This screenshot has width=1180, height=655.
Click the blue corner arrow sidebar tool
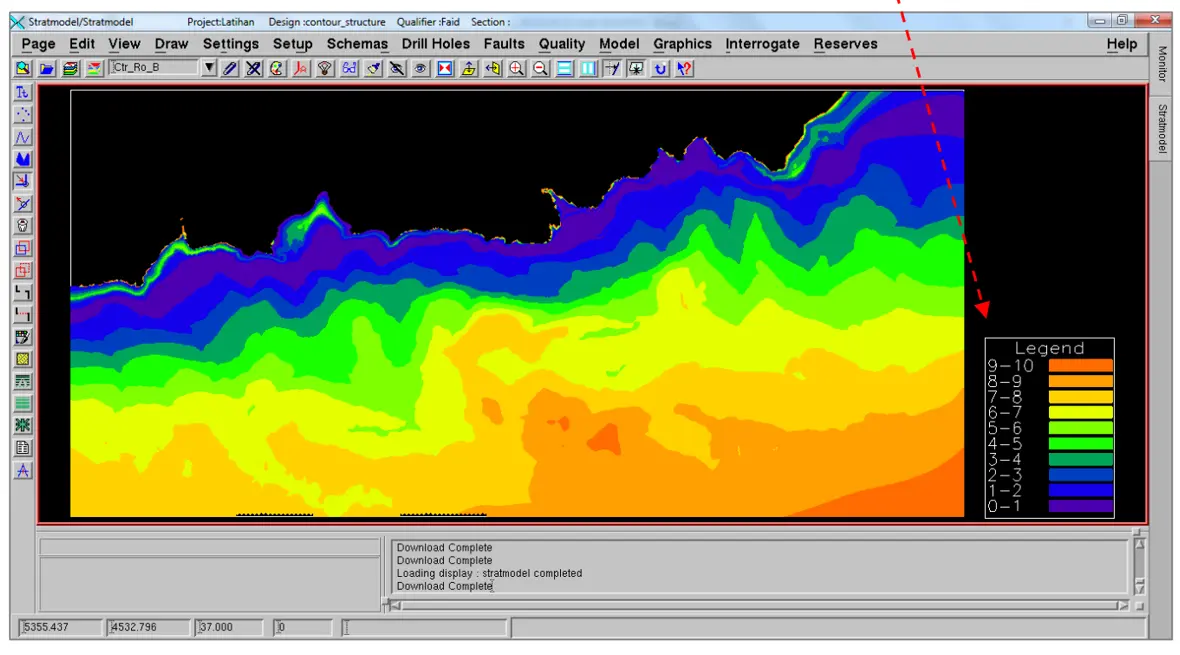[x=23, y=181]
